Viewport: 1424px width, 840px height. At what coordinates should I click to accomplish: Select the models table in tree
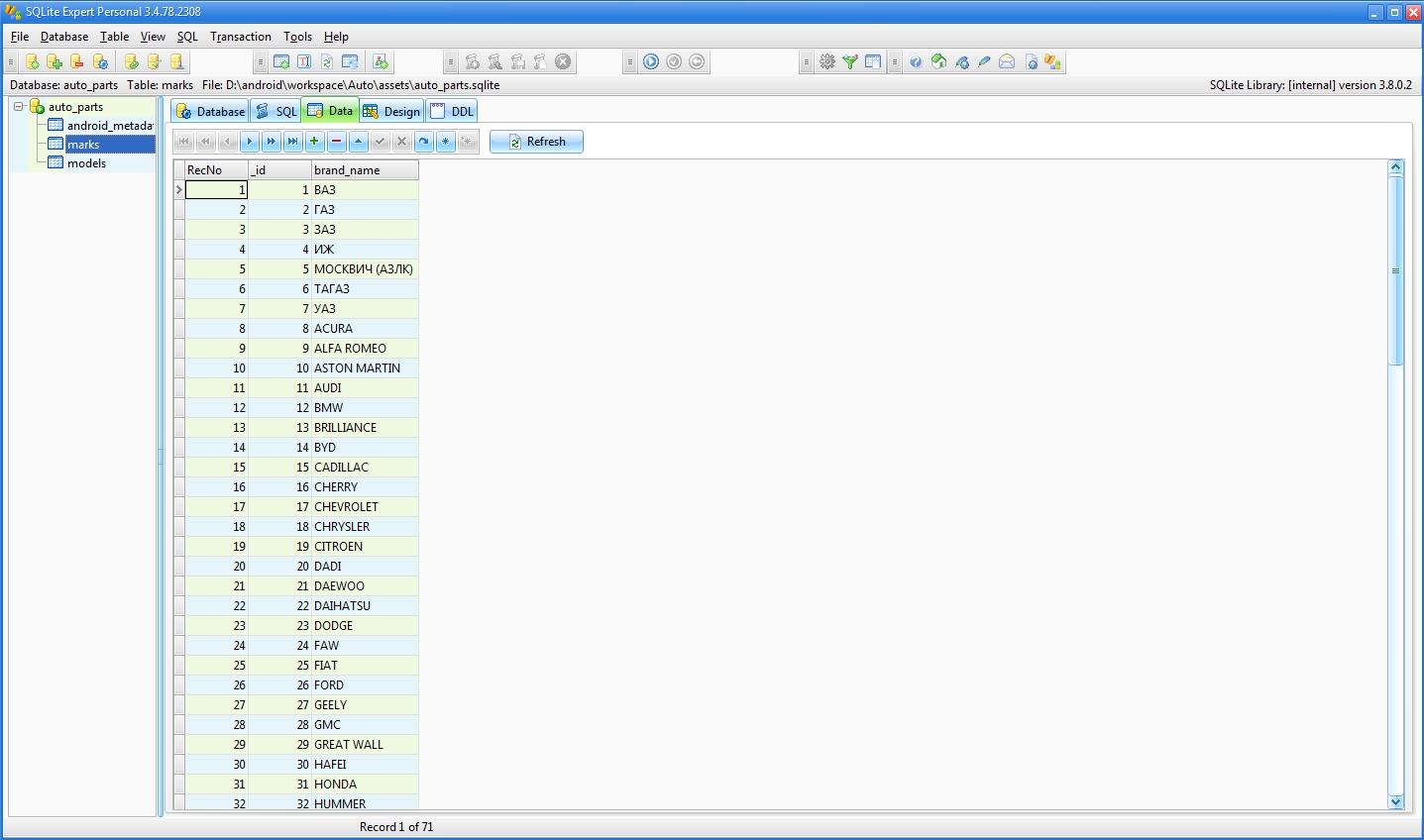tap(86, 162)
